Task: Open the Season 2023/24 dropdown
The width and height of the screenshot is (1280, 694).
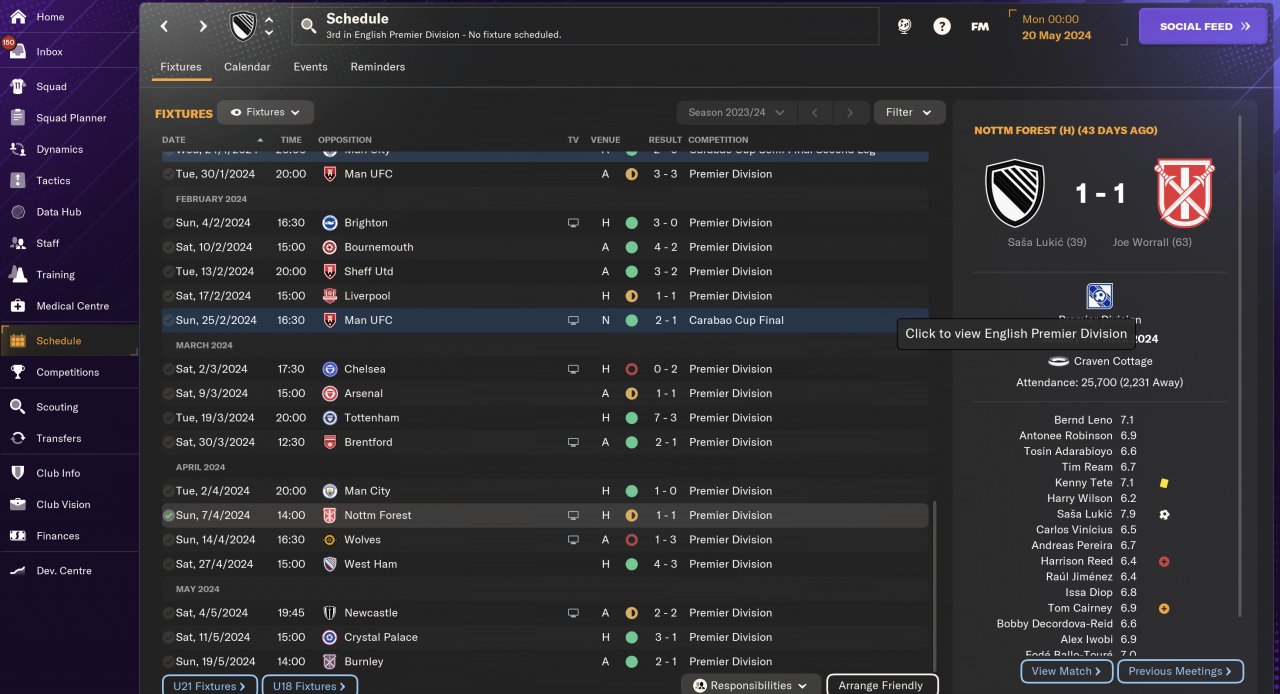Action: (x=737, y=113)
